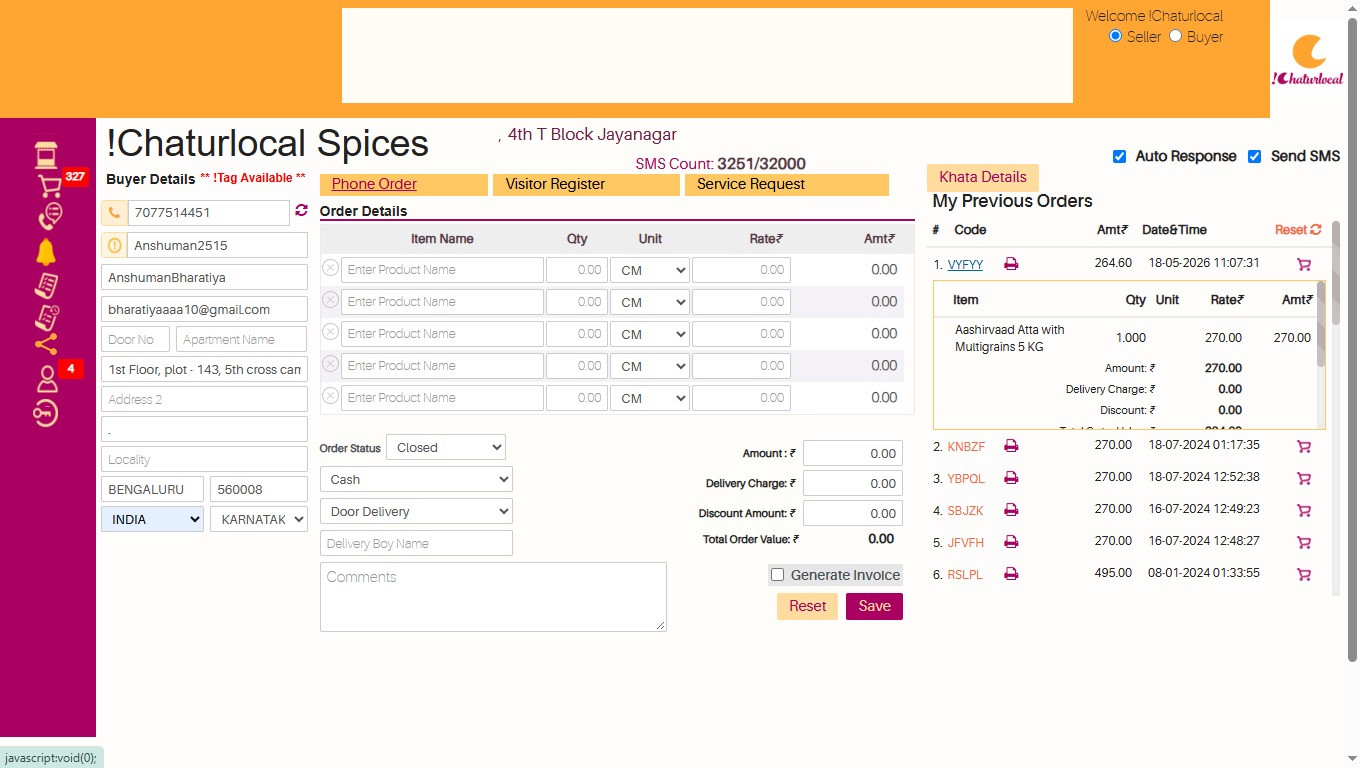The image size is (1360, 768).
Task: Reorder cart icon for order RSLPL
Action: (1304, 575)
